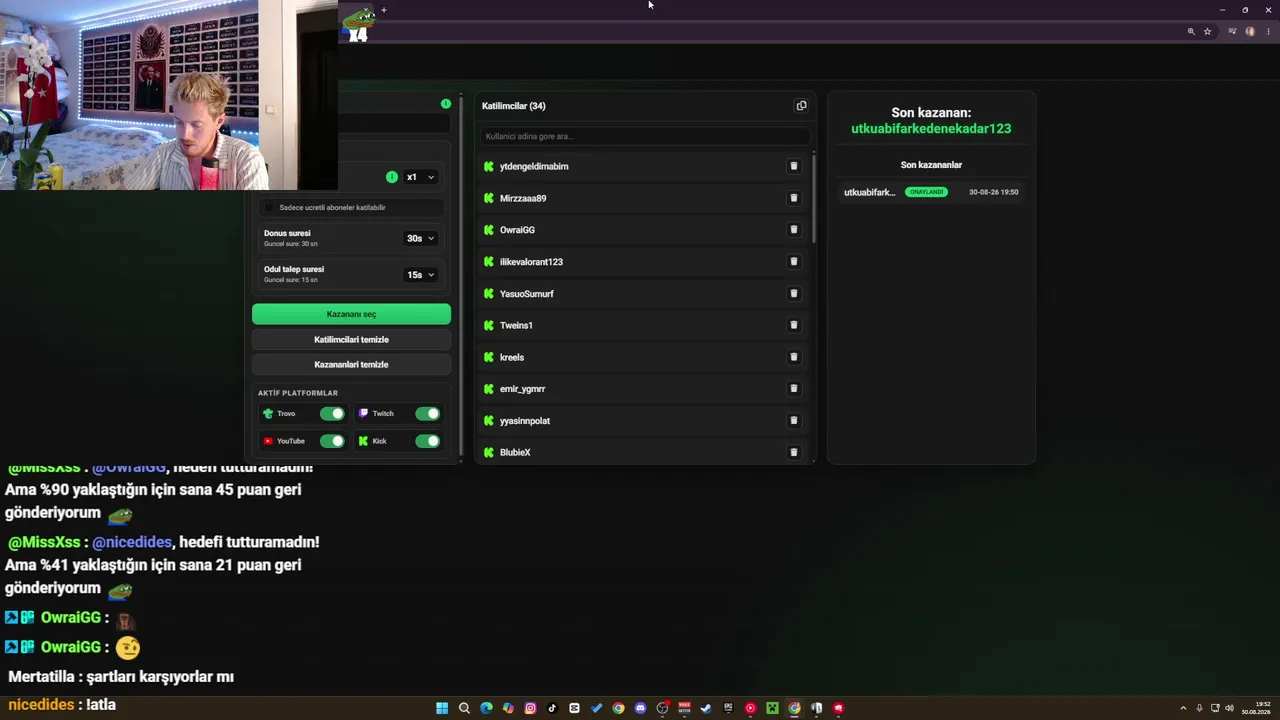
Task: Open the browser three-dot menu
Action: click(x=1268, y=32)
